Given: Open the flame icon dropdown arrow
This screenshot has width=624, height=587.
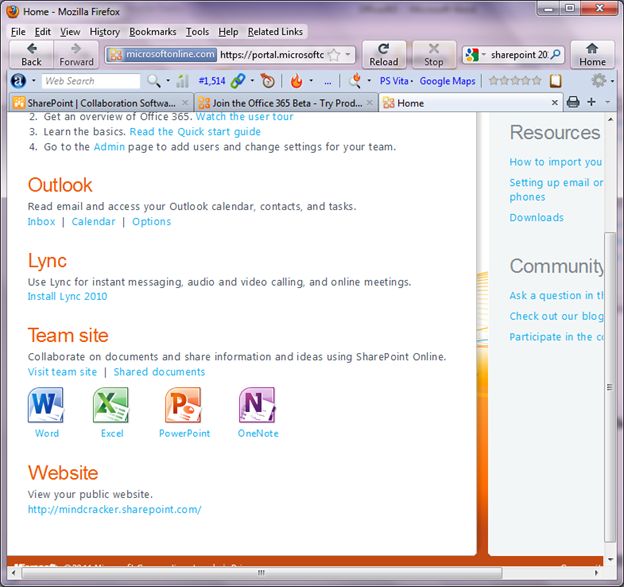Looking at the screenshot, I should pos(311,81).
